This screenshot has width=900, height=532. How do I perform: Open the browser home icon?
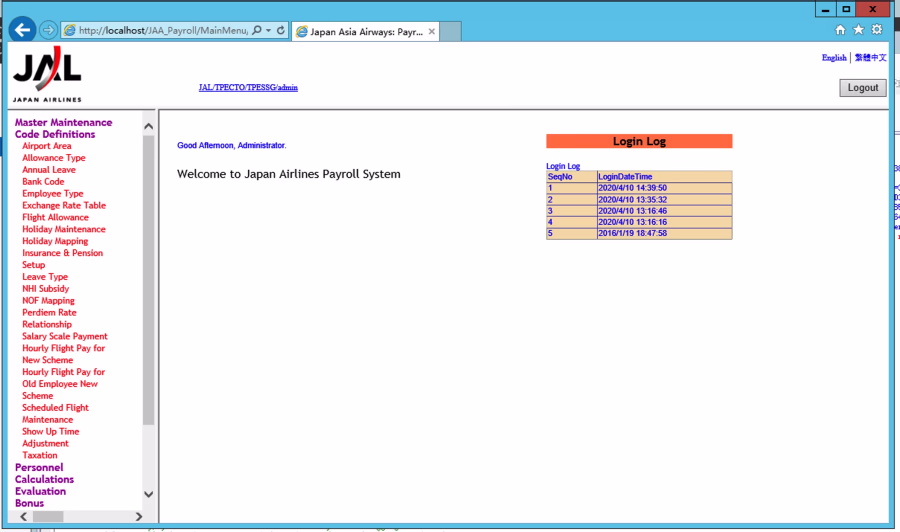[840, 30]
